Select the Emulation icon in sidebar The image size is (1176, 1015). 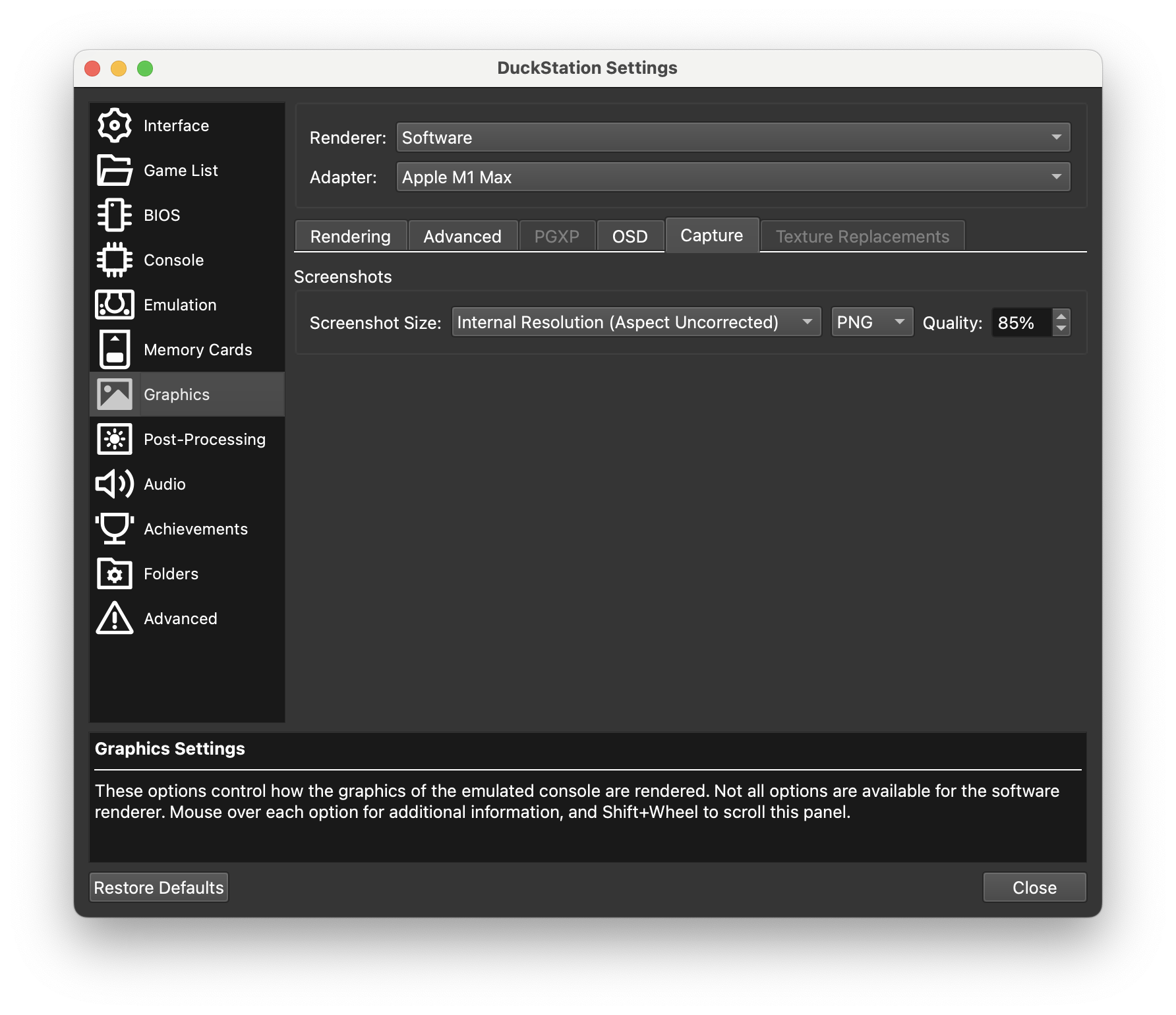[x=115, y=304]
